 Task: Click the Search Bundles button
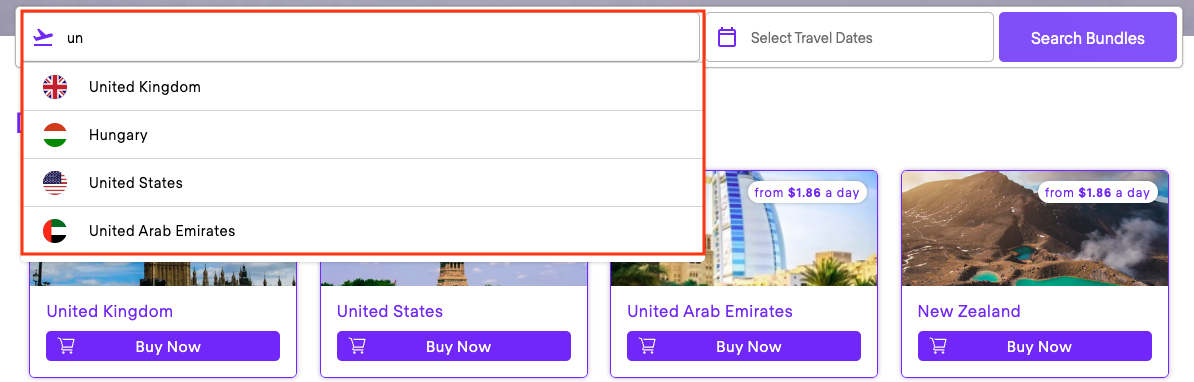pos(1087,37)
